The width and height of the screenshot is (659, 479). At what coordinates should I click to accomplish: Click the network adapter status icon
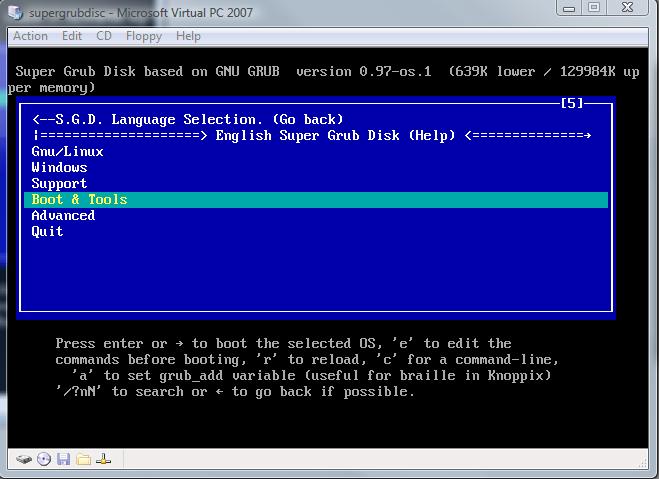tap(103, 459)
